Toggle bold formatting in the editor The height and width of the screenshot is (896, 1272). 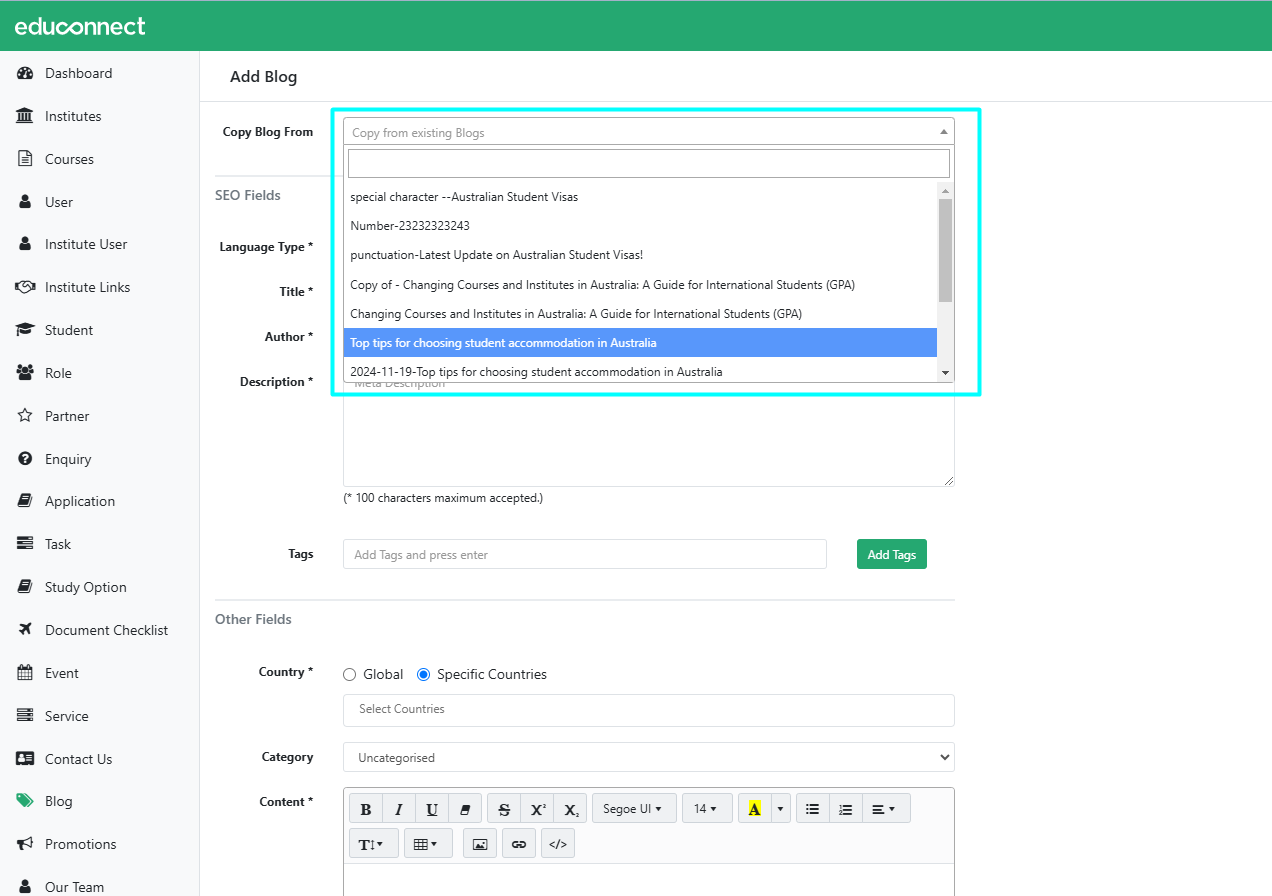(x=366, y=809)
